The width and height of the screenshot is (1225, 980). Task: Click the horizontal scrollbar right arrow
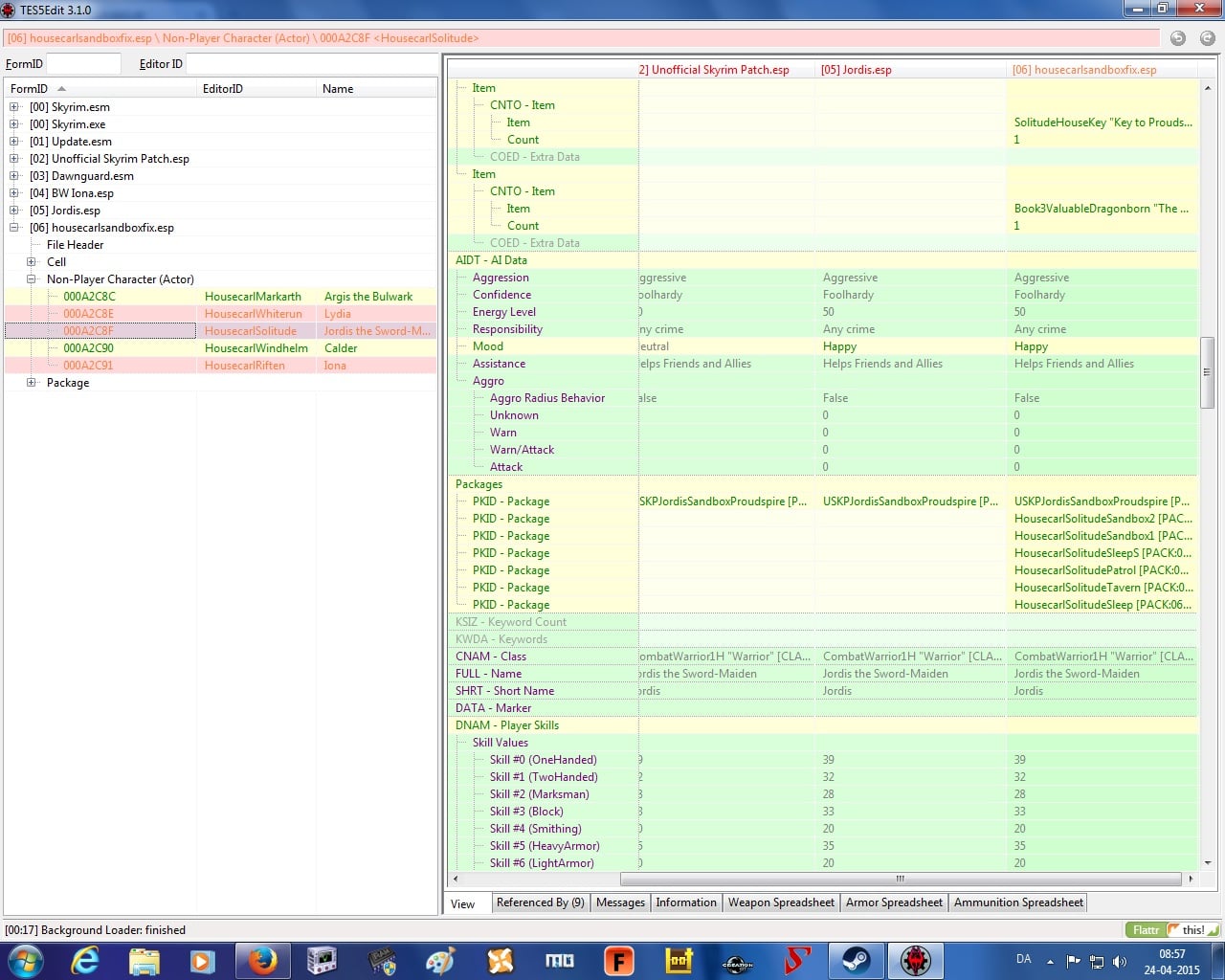click(x=1191, y=879)
